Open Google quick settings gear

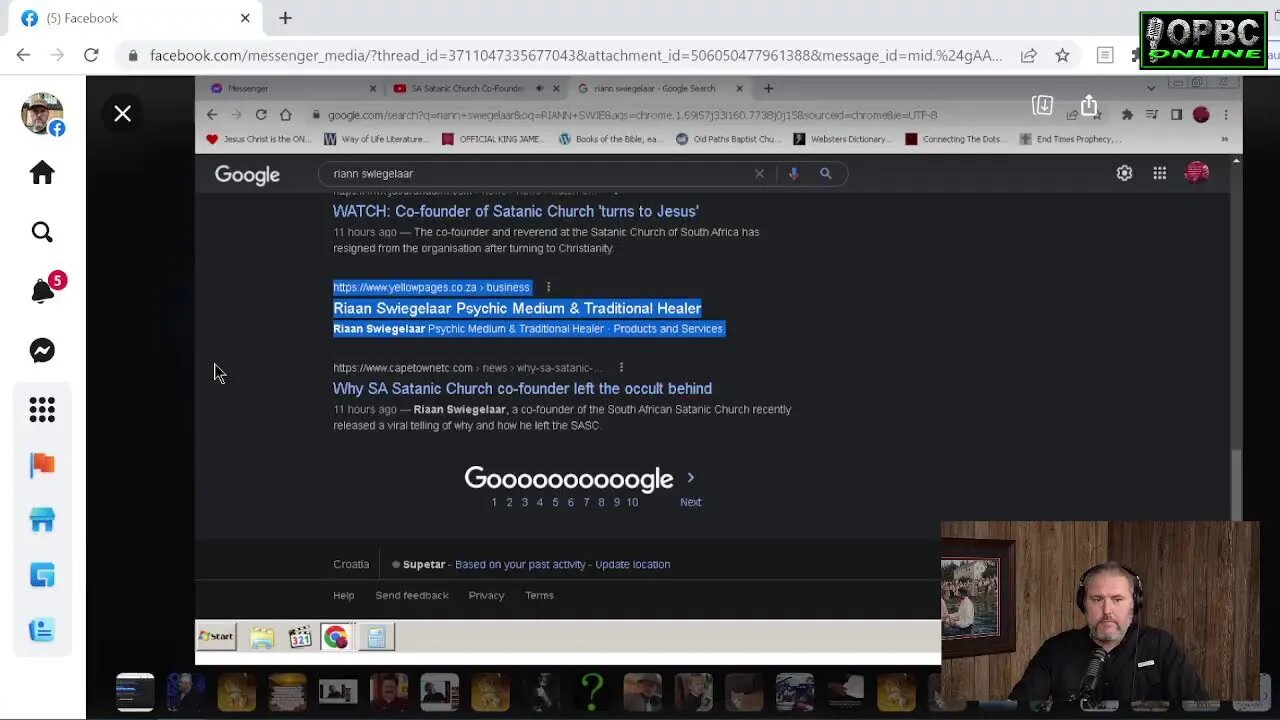(1124, 174)
